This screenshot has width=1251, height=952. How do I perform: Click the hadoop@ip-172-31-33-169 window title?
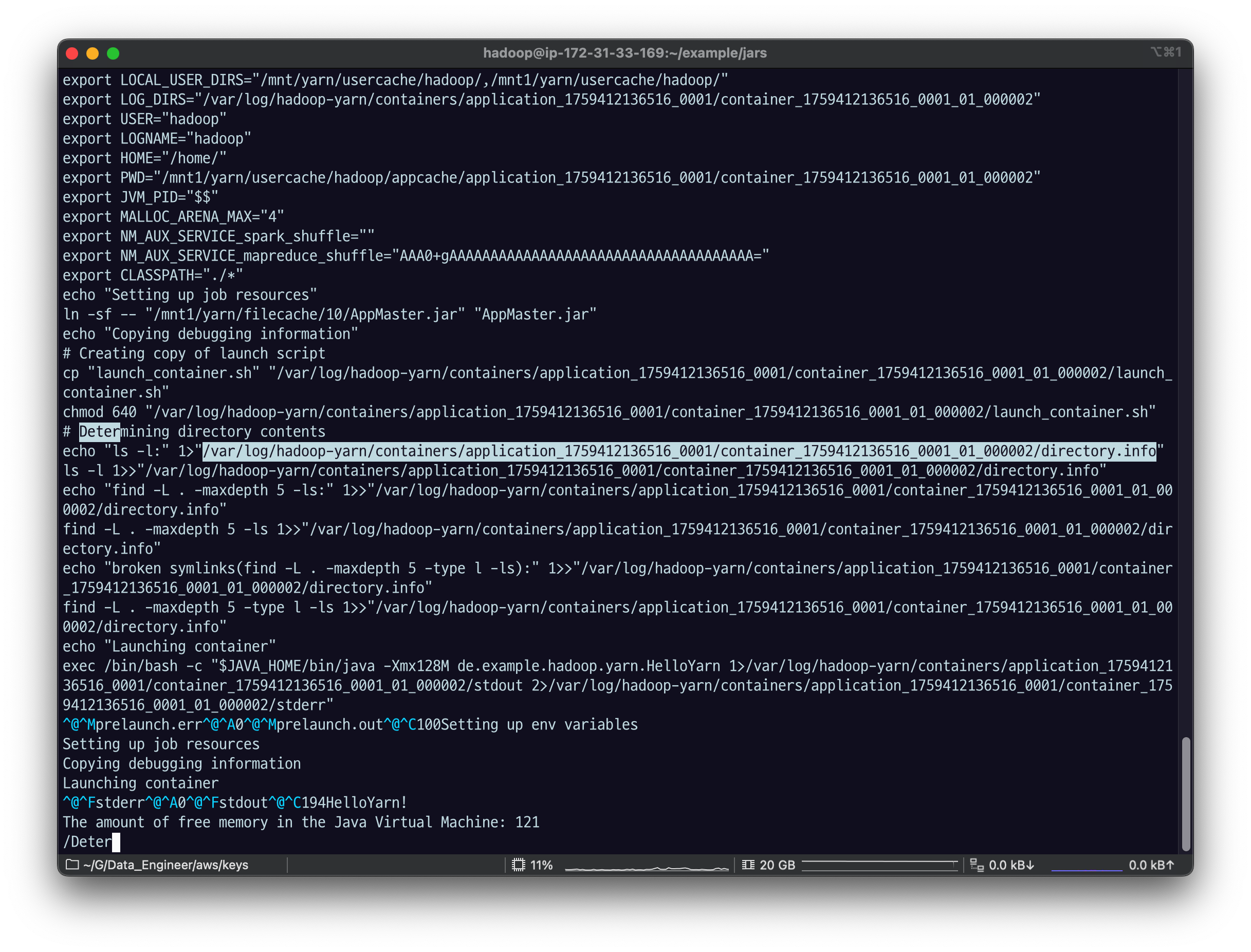[x=625, y=53]
